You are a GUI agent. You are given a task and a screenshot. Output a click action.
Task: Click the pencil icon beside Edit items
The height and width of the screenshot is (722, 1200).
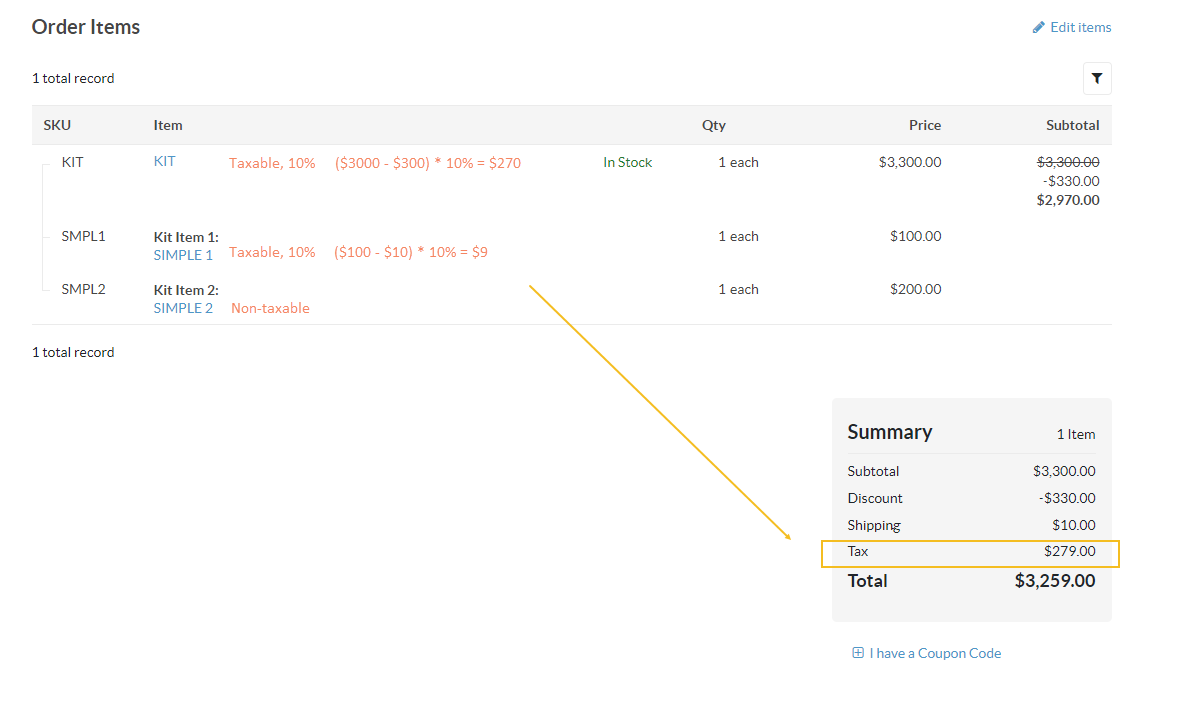1039,28
